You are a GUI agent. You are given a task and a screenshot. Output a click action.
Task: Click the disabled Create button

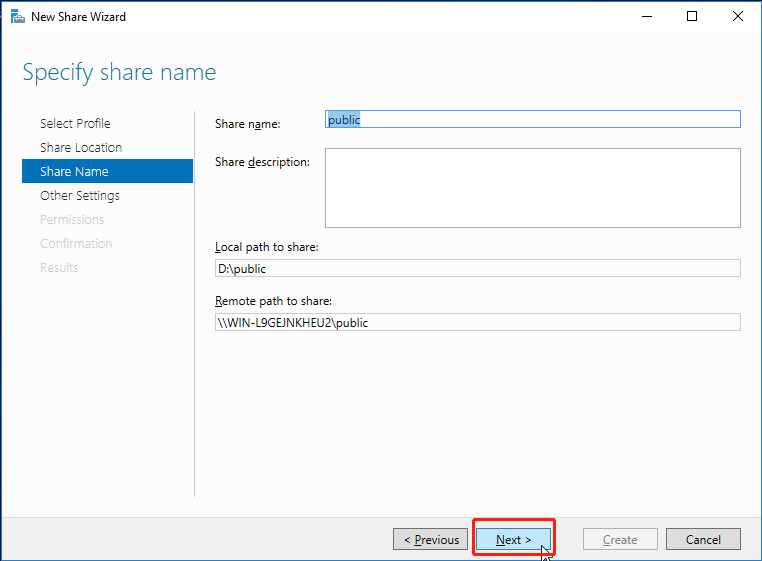pos(620,540)
